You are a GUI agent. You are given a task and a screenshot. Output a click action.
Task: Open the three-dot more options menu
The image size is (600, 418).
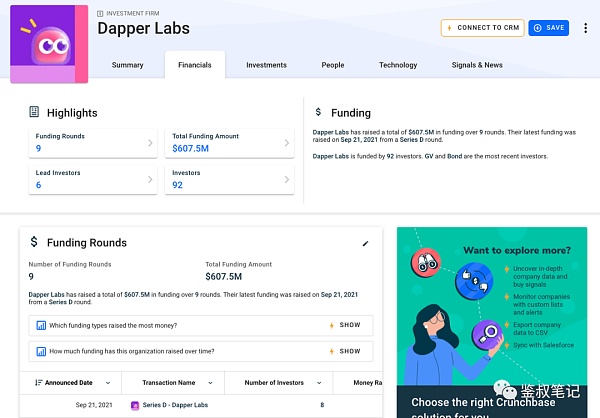(x=585, y=28)
